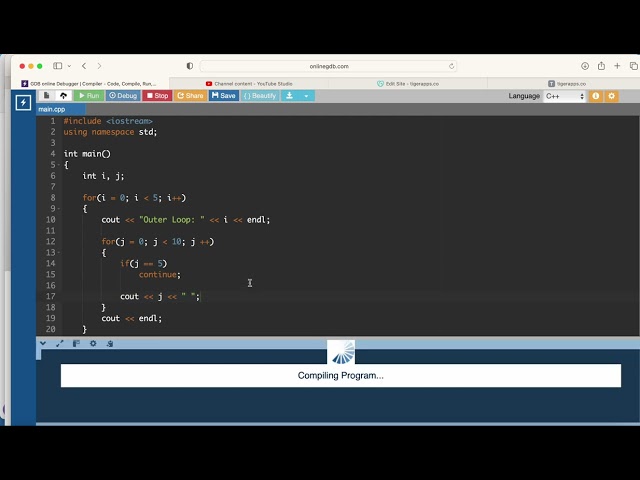640x480 pixels.
Task: Click the privacy shield icon near address bar
Action: (x=190, y=66)
